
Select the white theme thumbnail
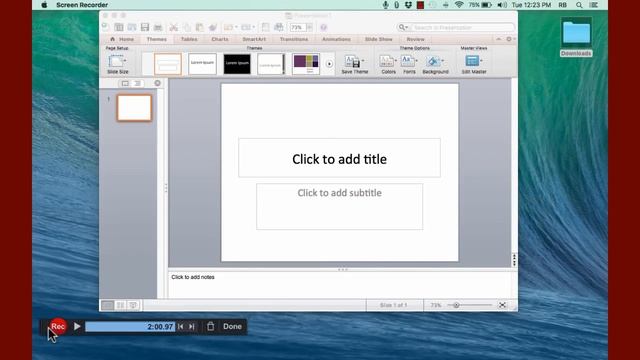tap(202, 64)
